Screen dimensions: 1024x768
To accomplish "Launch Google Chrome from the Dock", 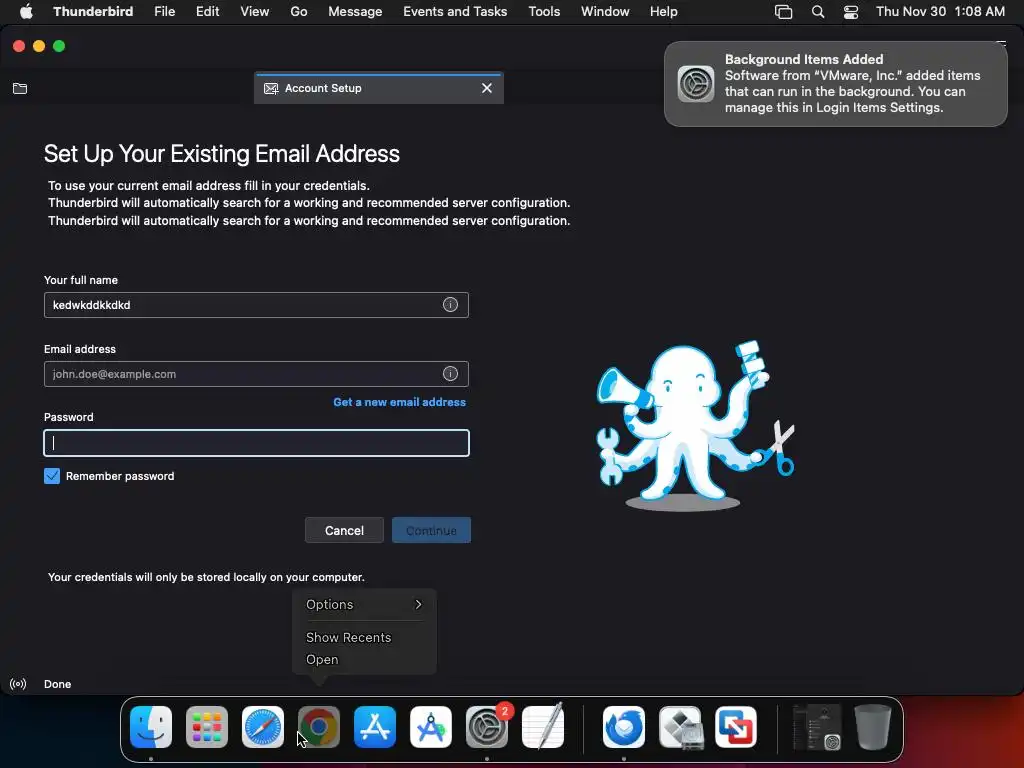I will tap(319, 727).
